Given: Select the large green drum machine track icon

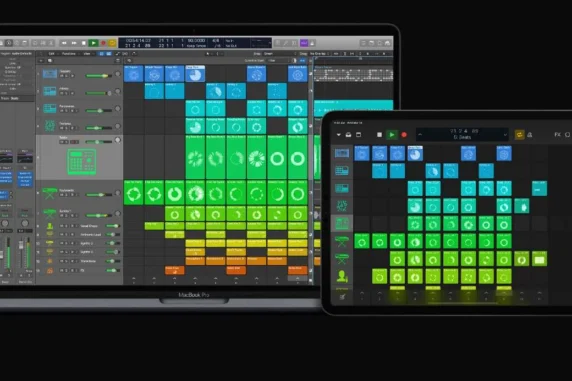Looking at the screenshot, I should (x=81, y=161).
